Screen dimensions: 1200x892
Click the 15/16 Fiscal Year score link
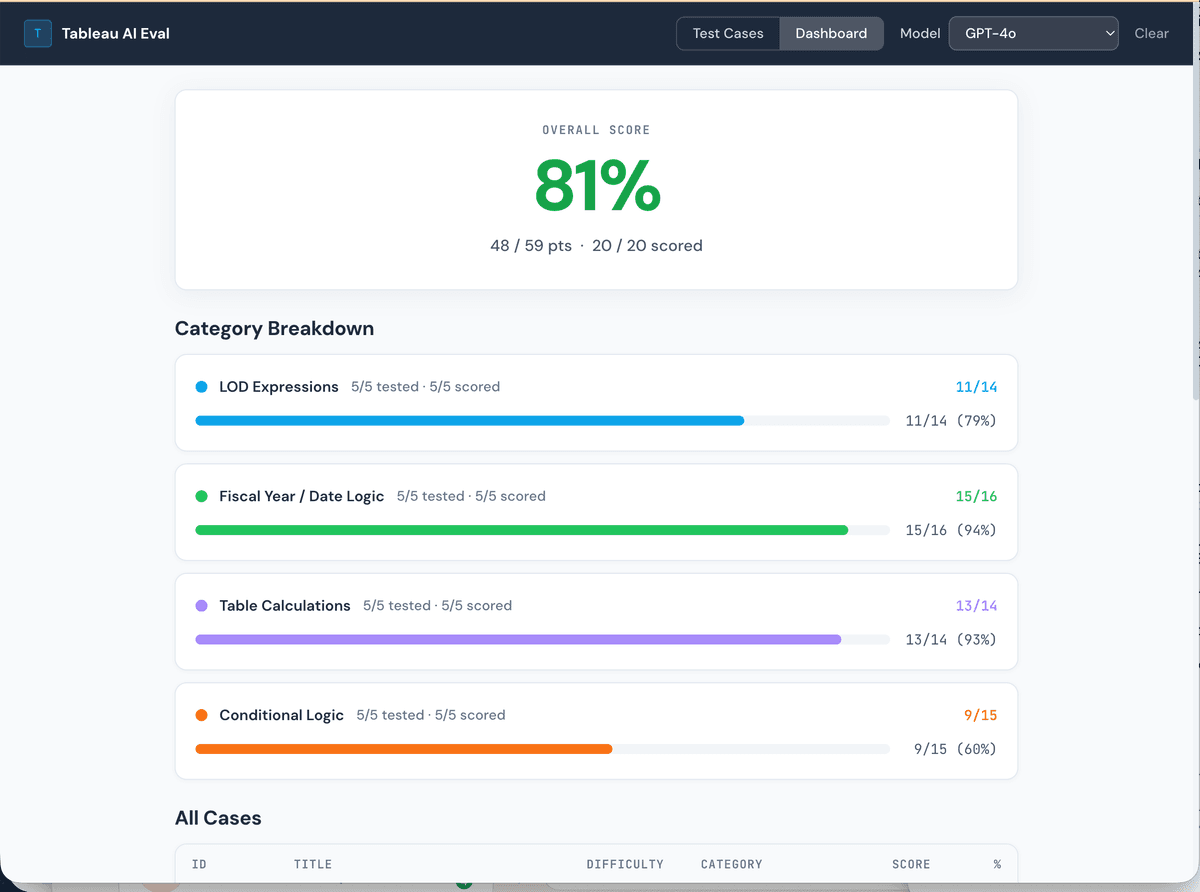pos(977,495)
